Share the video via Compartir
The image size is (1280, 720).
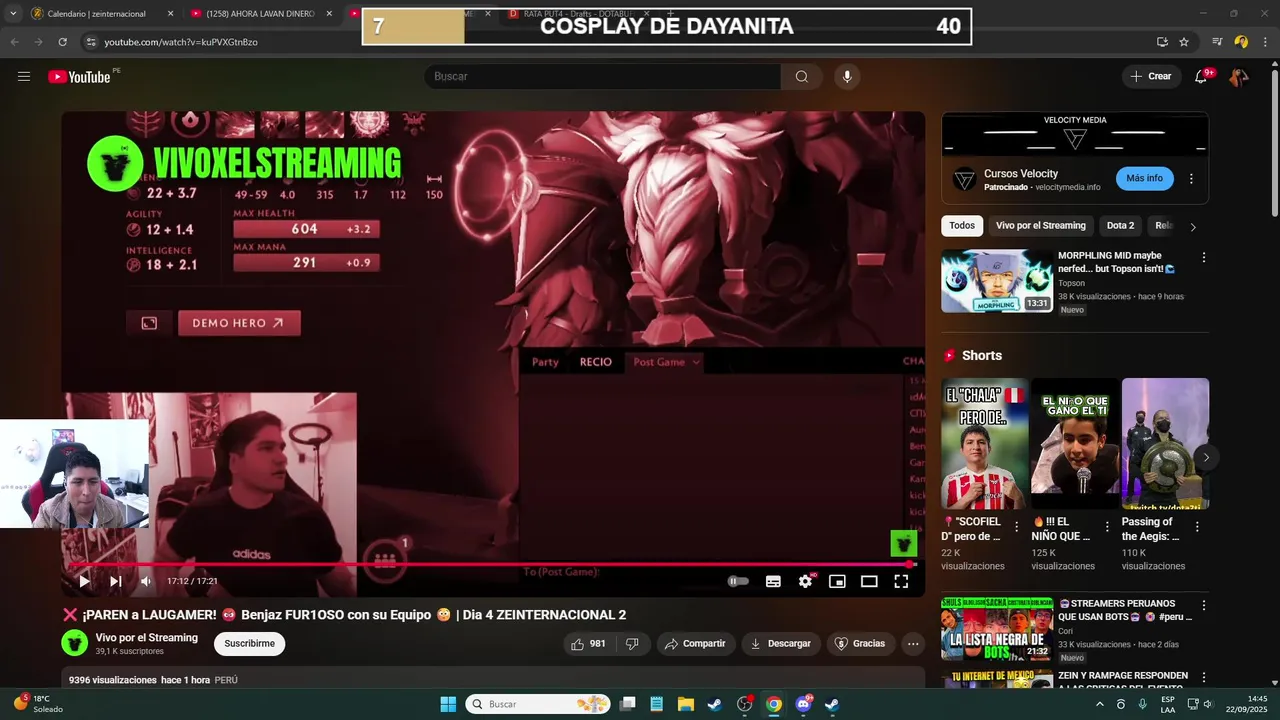(x=695, y=644)
